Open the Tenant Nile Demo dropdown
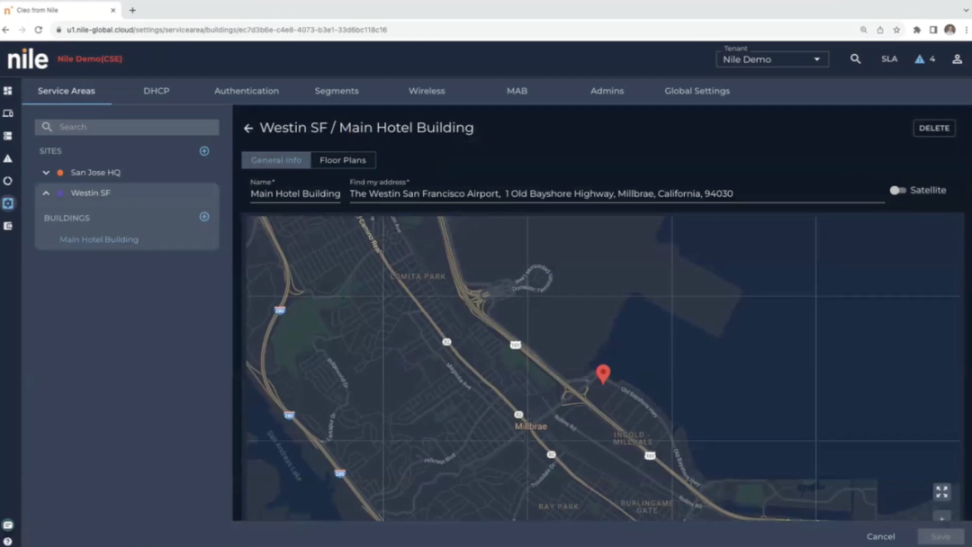This screenshot has width=972, height=547. point(771,60)
